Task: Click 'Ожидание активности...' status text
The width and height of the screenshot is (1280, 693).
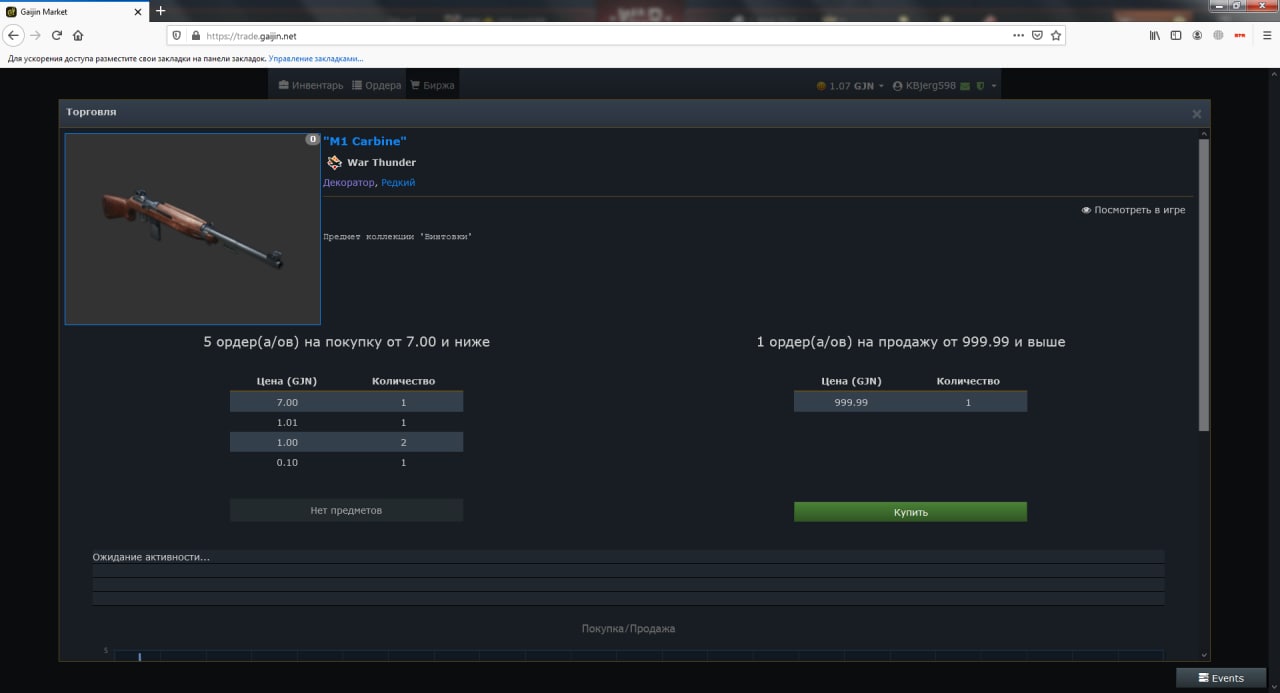Action: click(x=151, y=557)
